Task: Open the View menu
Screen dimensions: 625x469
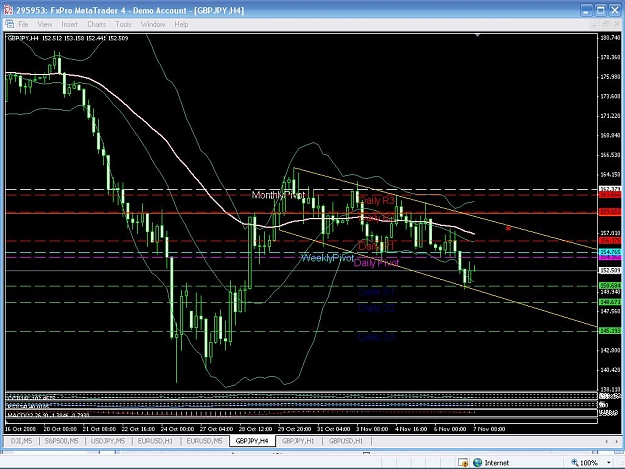Action: [45, 24]
